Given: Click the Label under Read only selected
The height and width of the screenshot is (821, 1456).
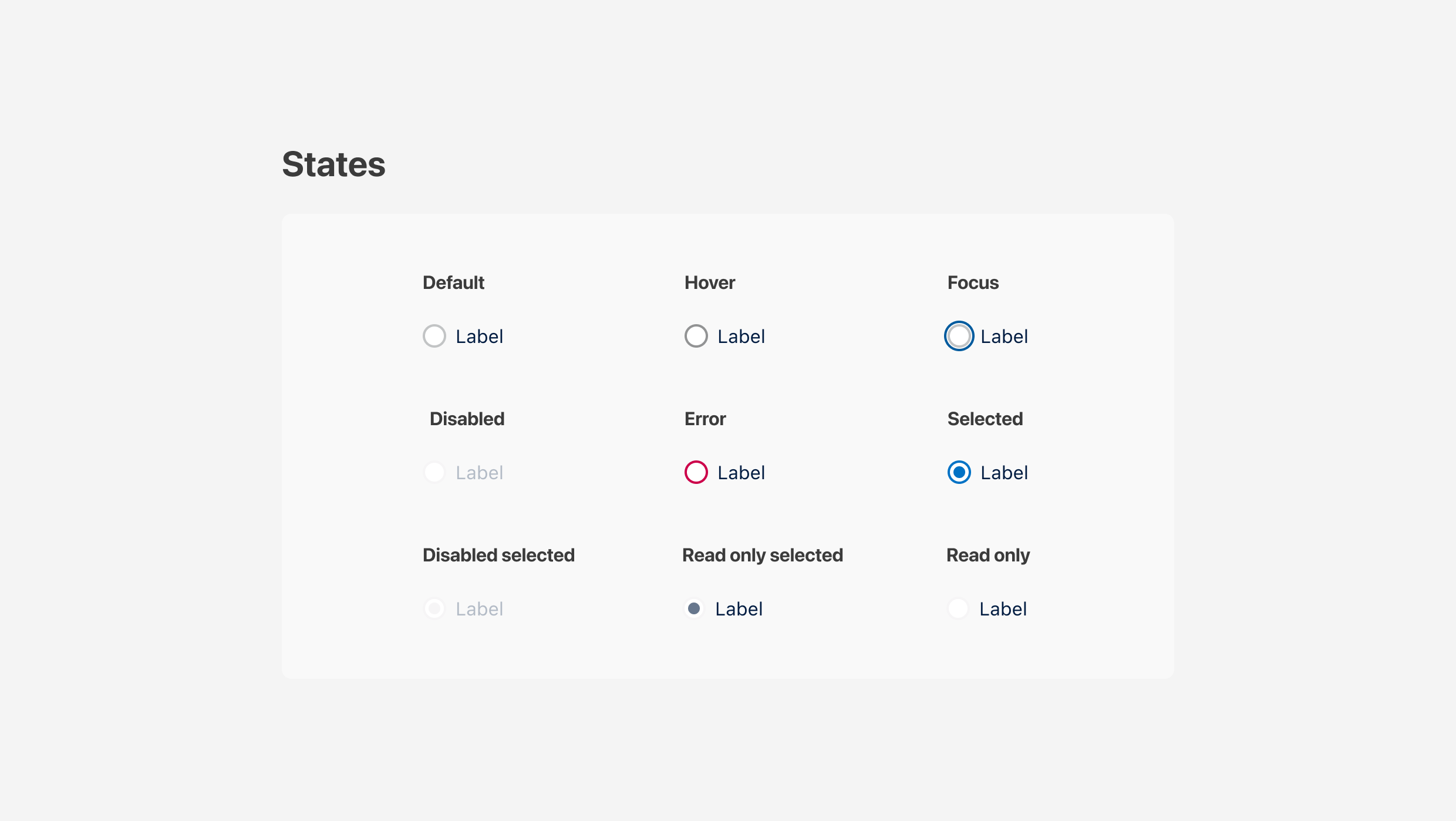Looking at the screenshot, I should tap(739, 609).
